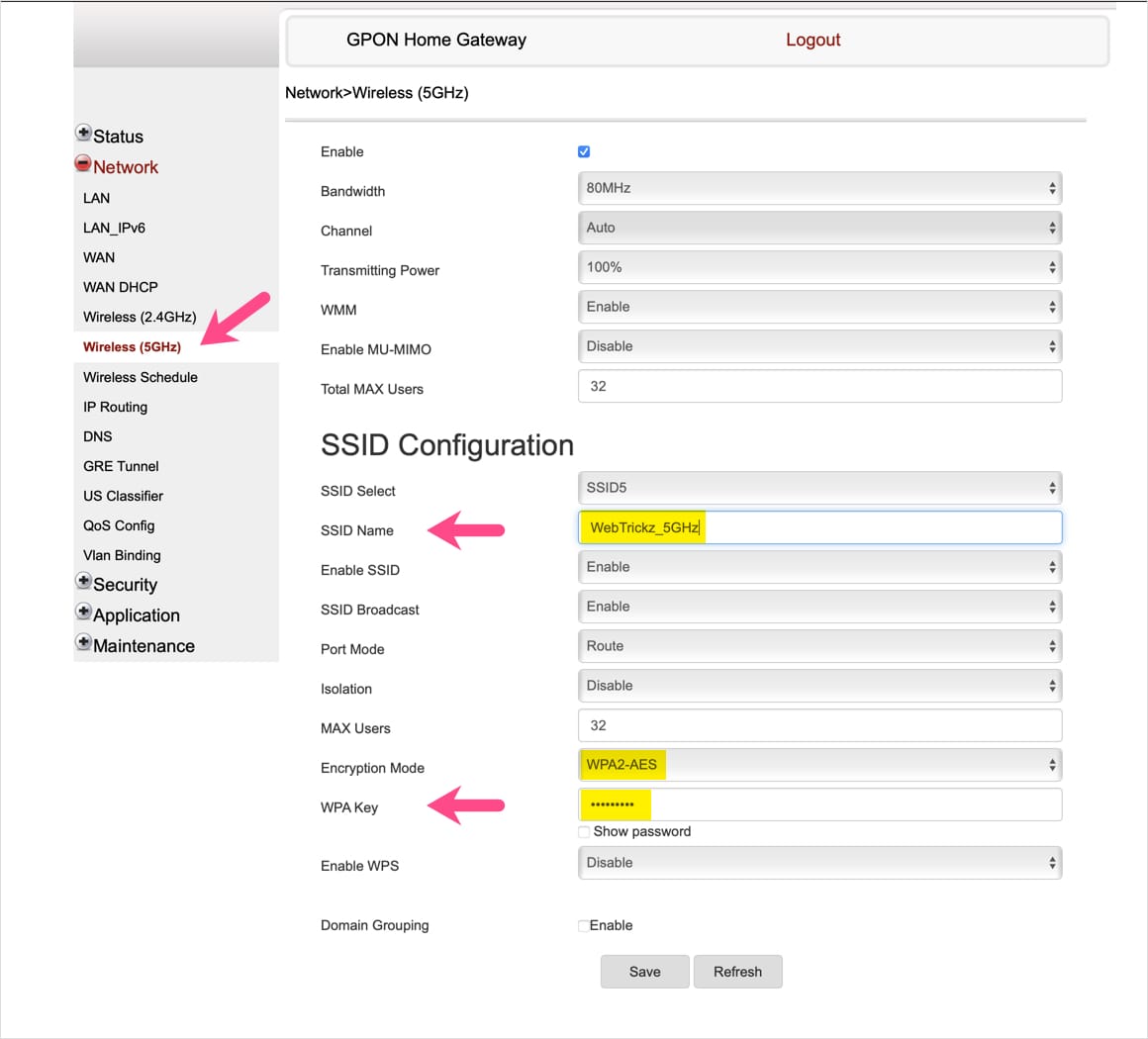1148x1039 pixels.
Task: Switch to Wireless (2.4GHz) settings
Action: pos(140,317)
